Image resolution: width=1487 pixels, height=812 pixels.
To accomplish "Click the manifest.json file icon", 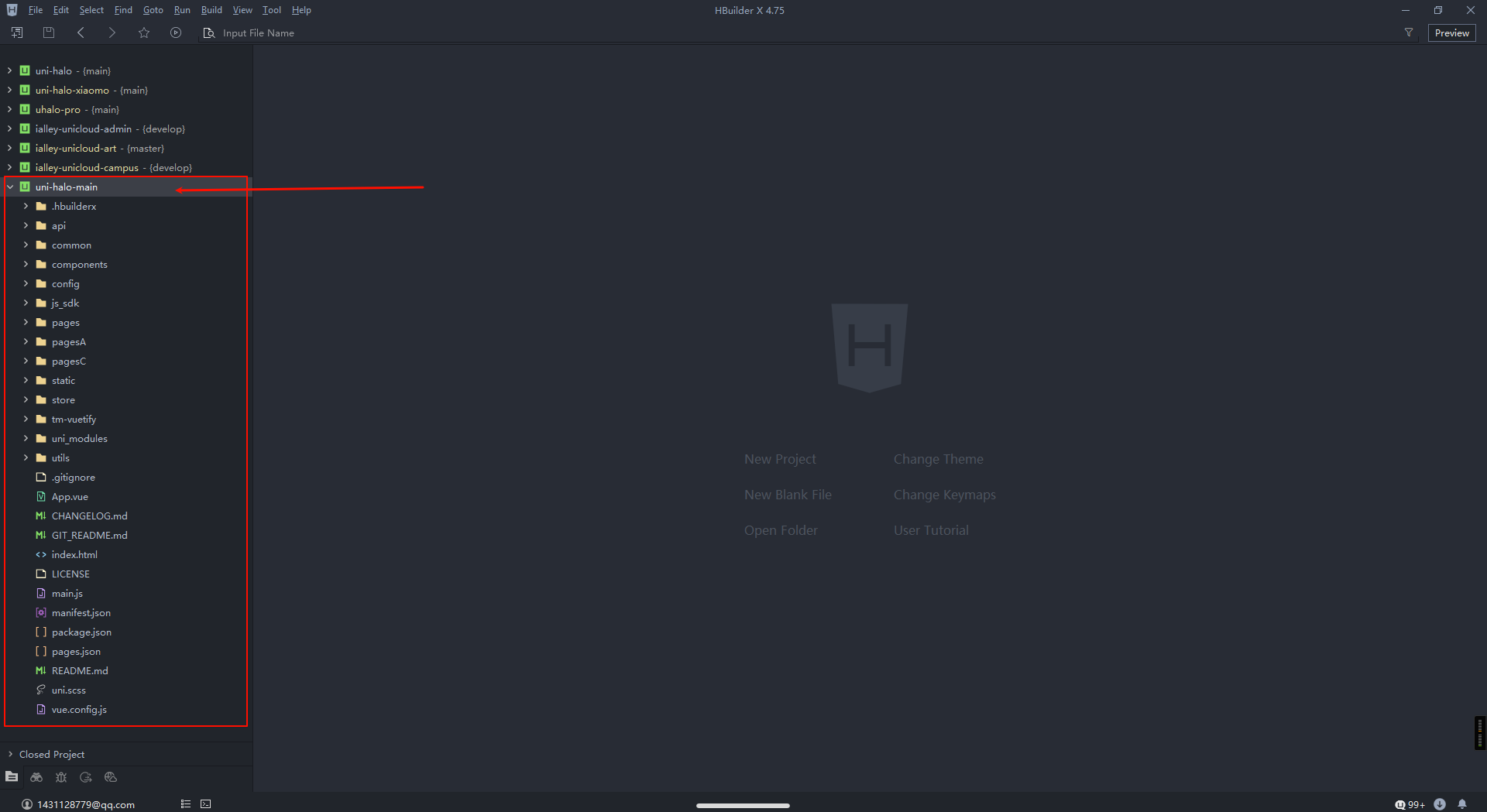I will (x=41, y=613).
